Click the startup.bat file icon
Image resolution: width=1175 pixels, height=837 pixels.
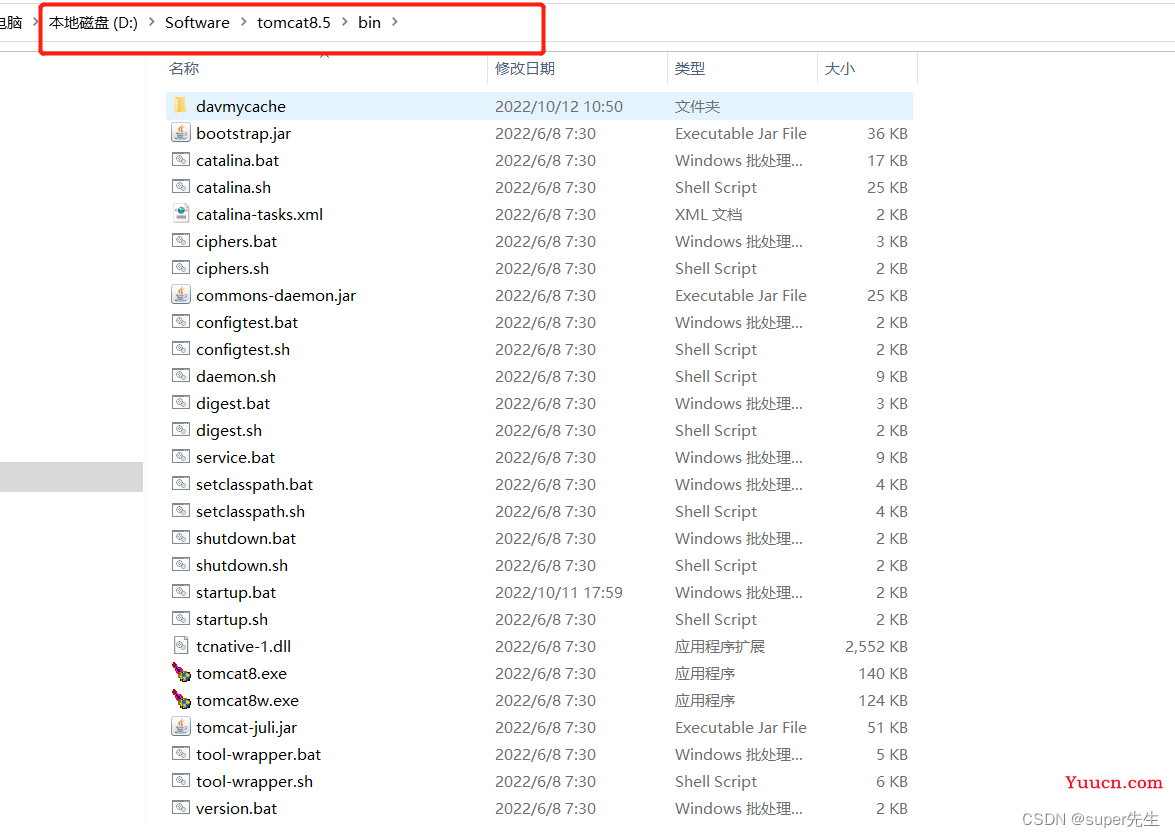pos(181,591)
